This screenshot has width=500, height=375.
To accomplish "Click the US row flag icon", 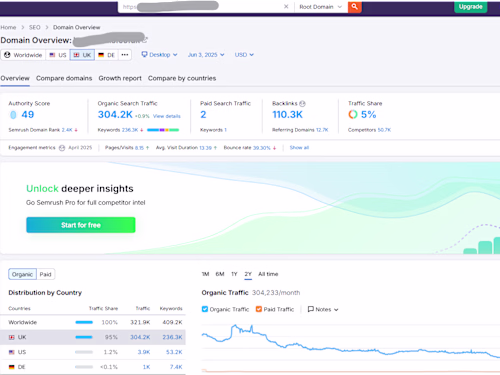I will [12, 352].
